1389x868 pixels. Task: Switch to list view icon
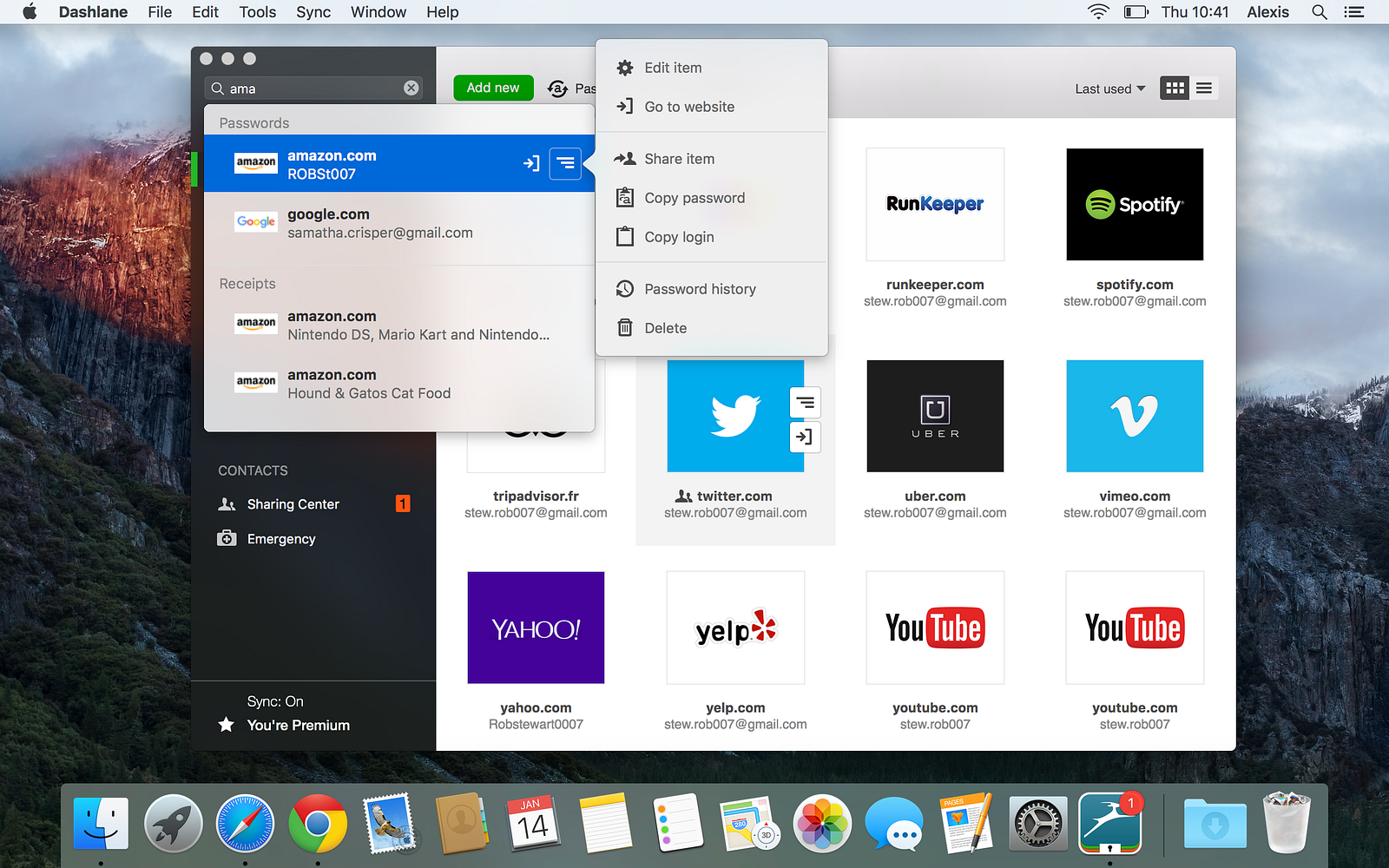(1204, 88)
